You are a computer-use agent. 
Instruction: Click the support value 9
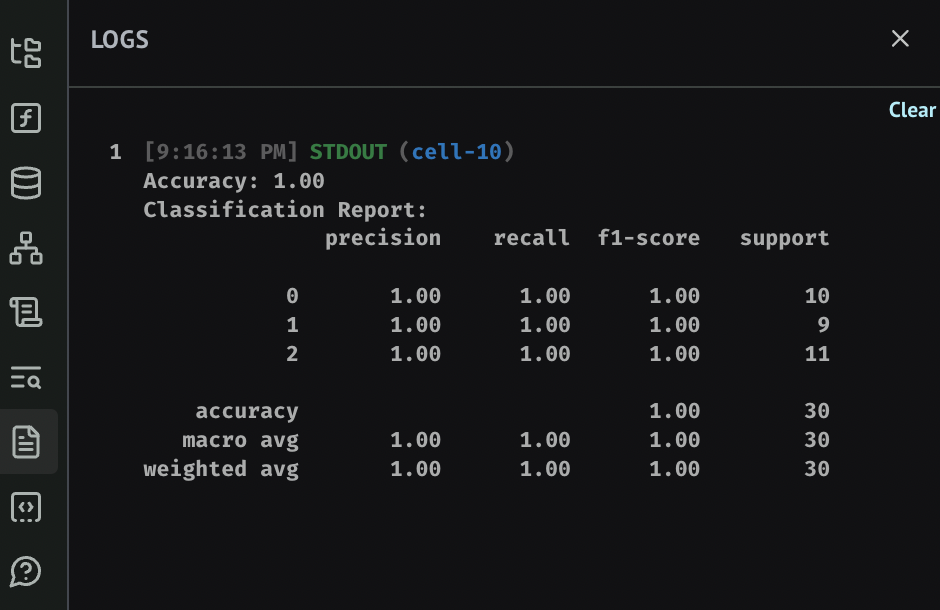tap(823, 324)
